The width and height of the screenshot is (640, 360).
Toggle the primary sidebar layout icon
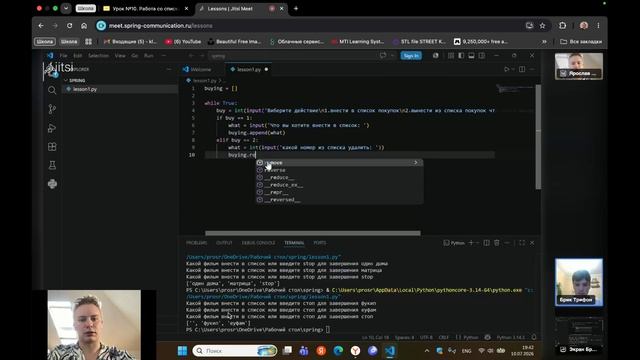tap(461, 56)
